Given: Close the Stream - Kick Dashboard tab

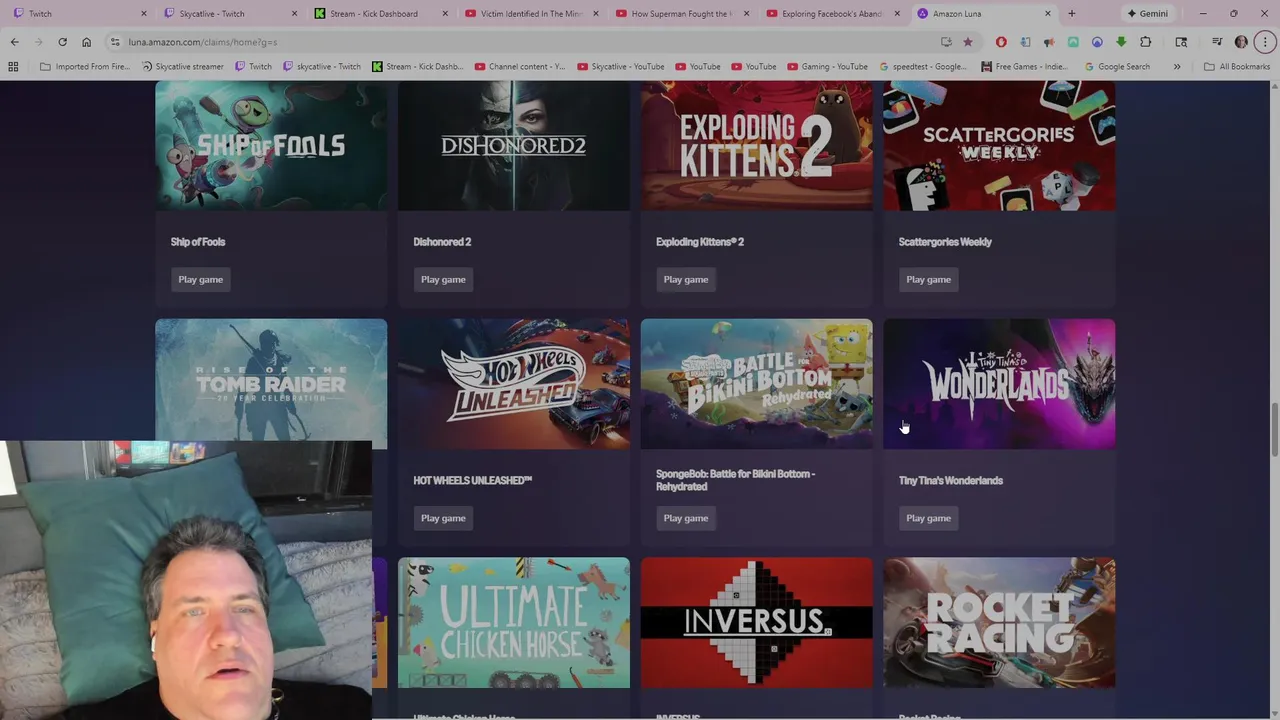Looking at the screenshot, I should coord(445,13).
